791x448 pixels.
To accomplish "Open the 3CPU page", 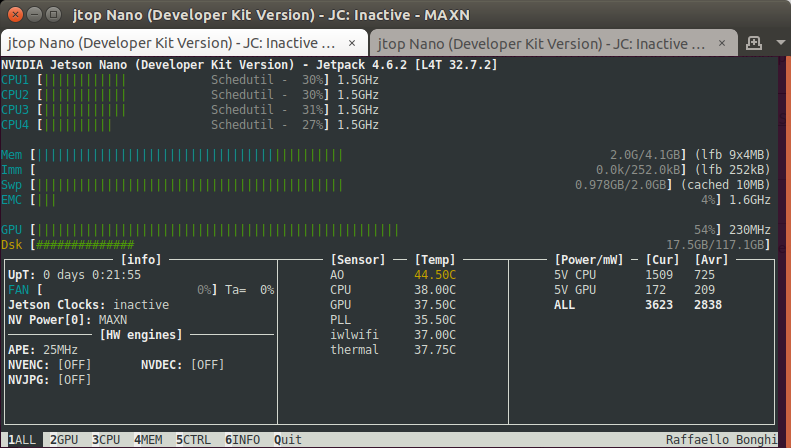I will 106,440.
